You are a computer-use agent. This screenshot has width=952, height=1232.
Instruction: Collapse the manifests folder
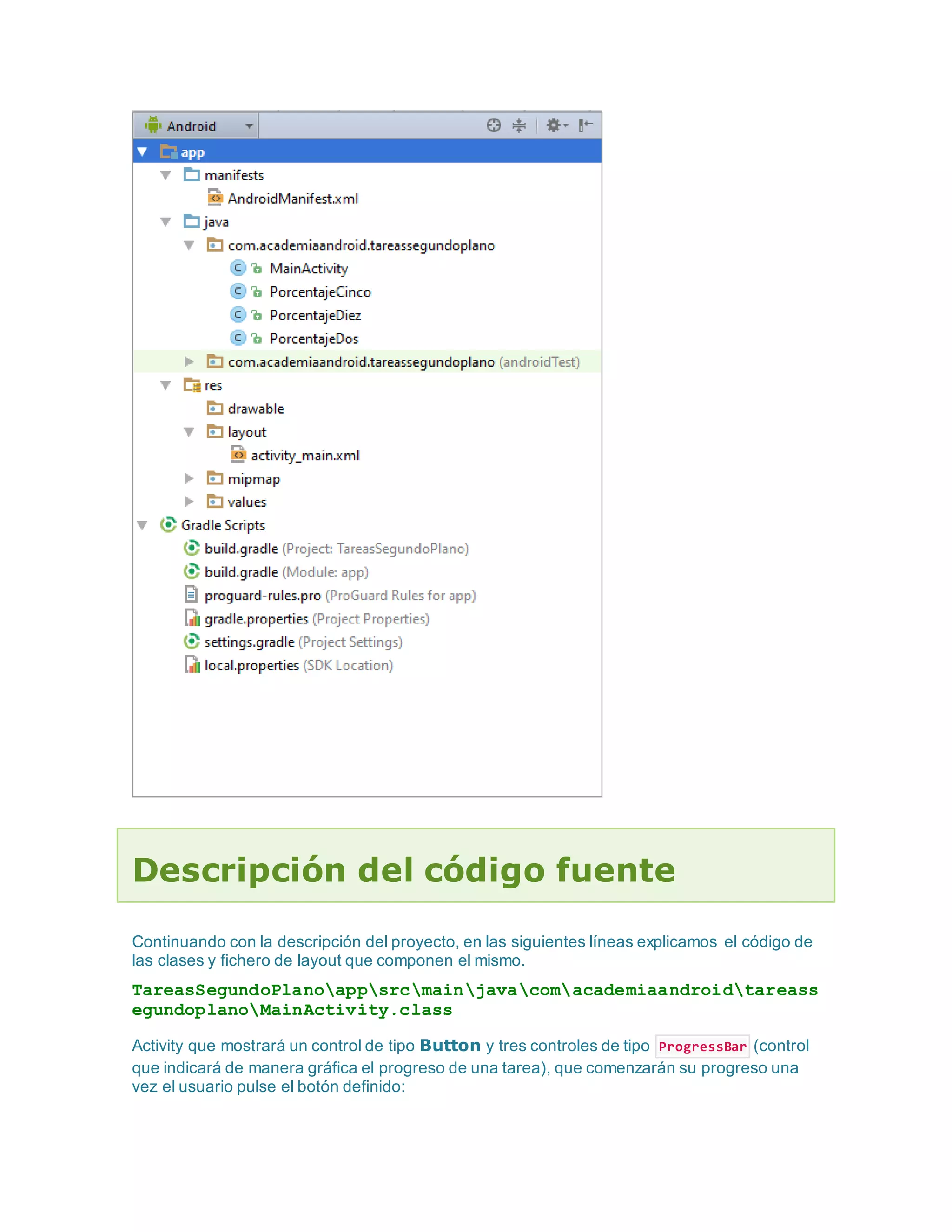tap(165, 175)
